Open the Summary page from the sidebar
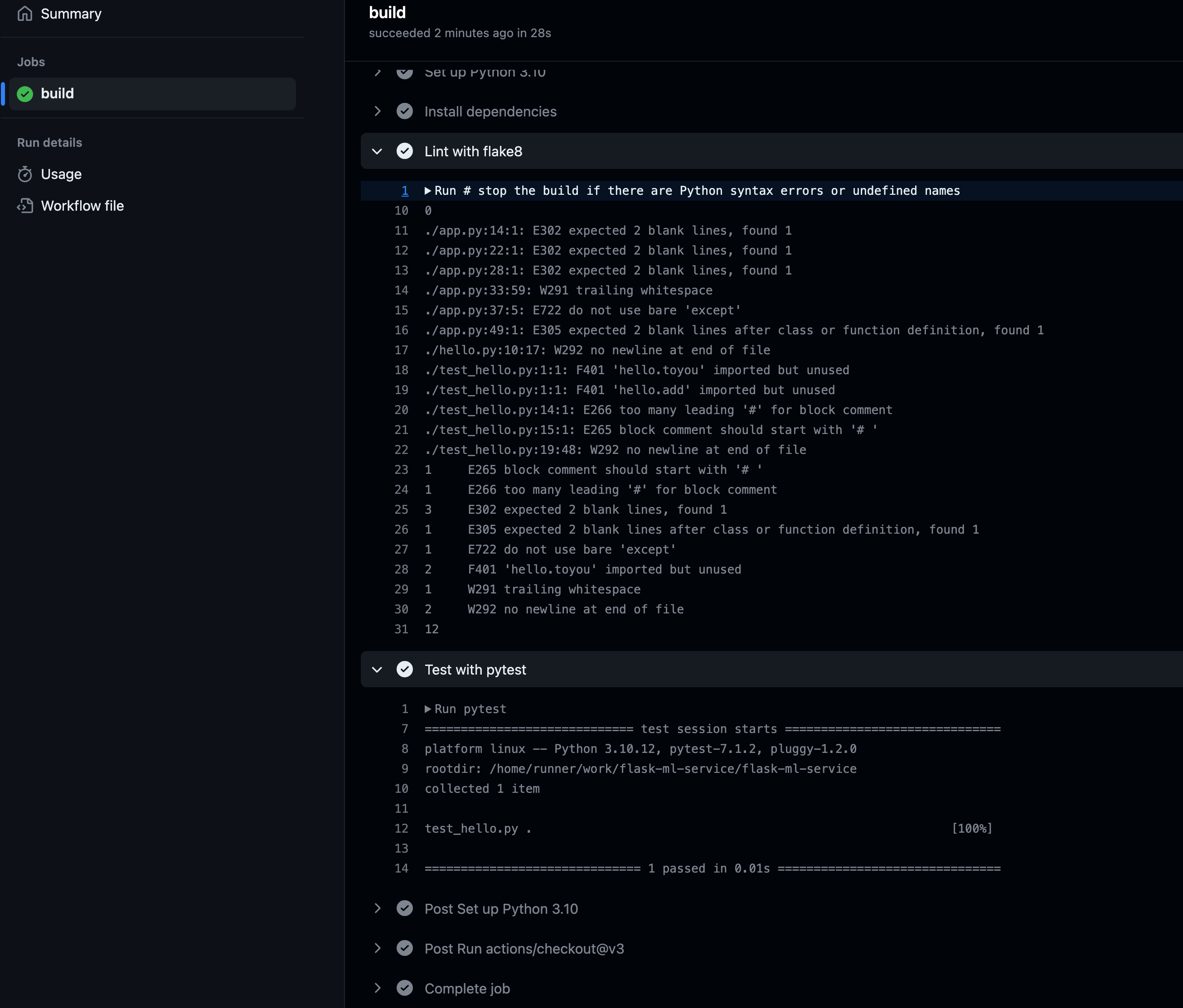 [x=71, y=13]
